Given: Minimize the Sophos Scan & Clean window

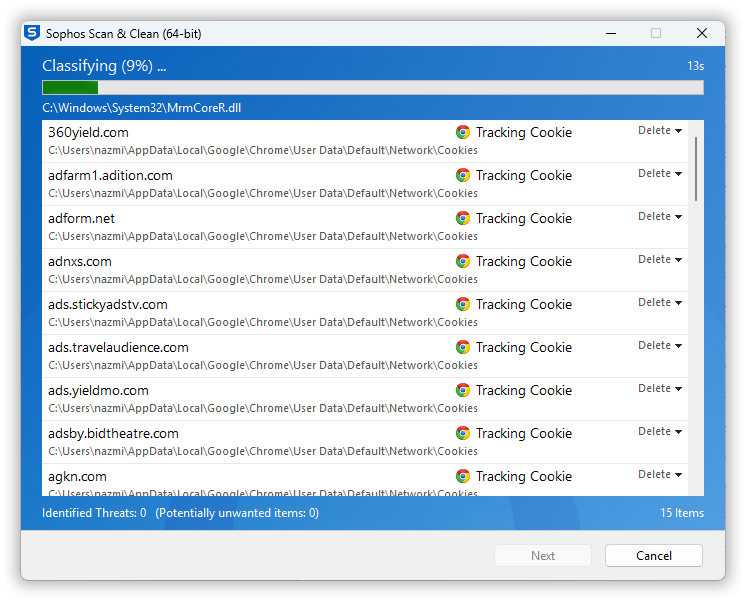Looking at the screenshot, I should click(611, 33).
